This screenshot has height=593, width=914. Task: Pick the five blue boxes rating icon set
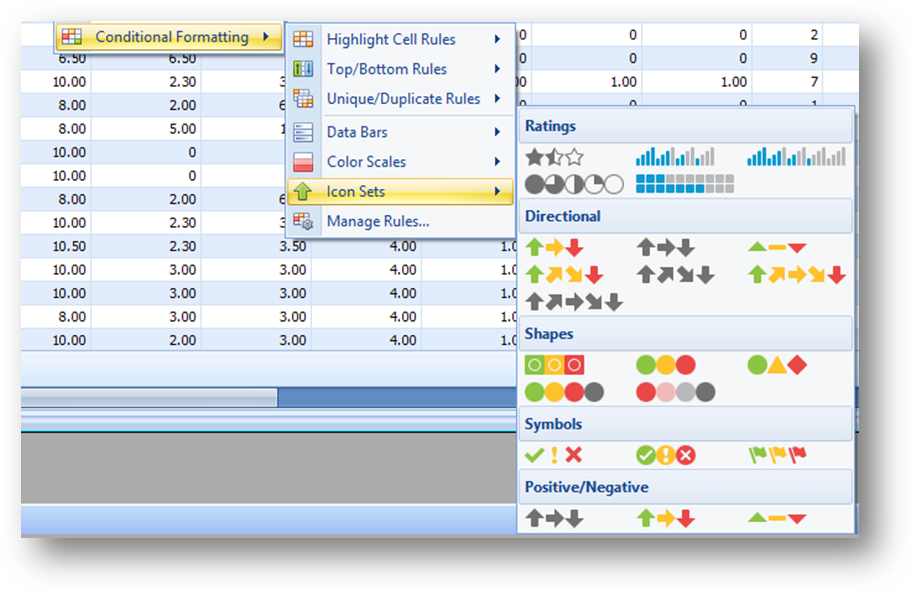(685, 184)
